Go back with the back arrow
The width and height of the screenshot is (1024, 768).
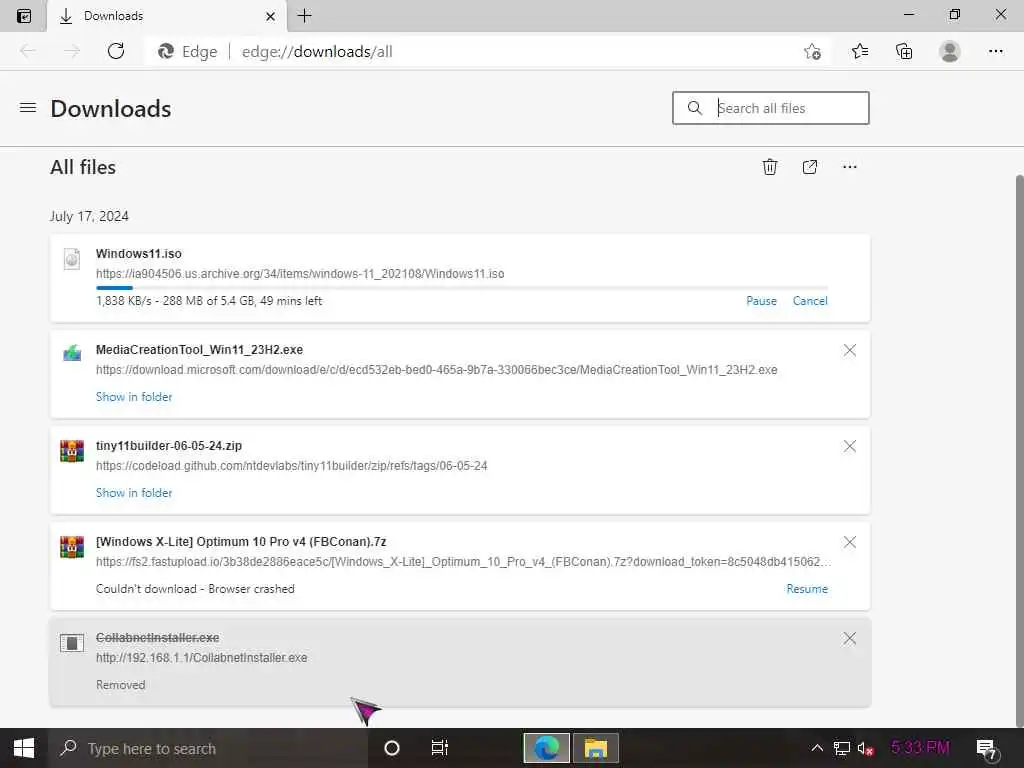coord(28,51)
